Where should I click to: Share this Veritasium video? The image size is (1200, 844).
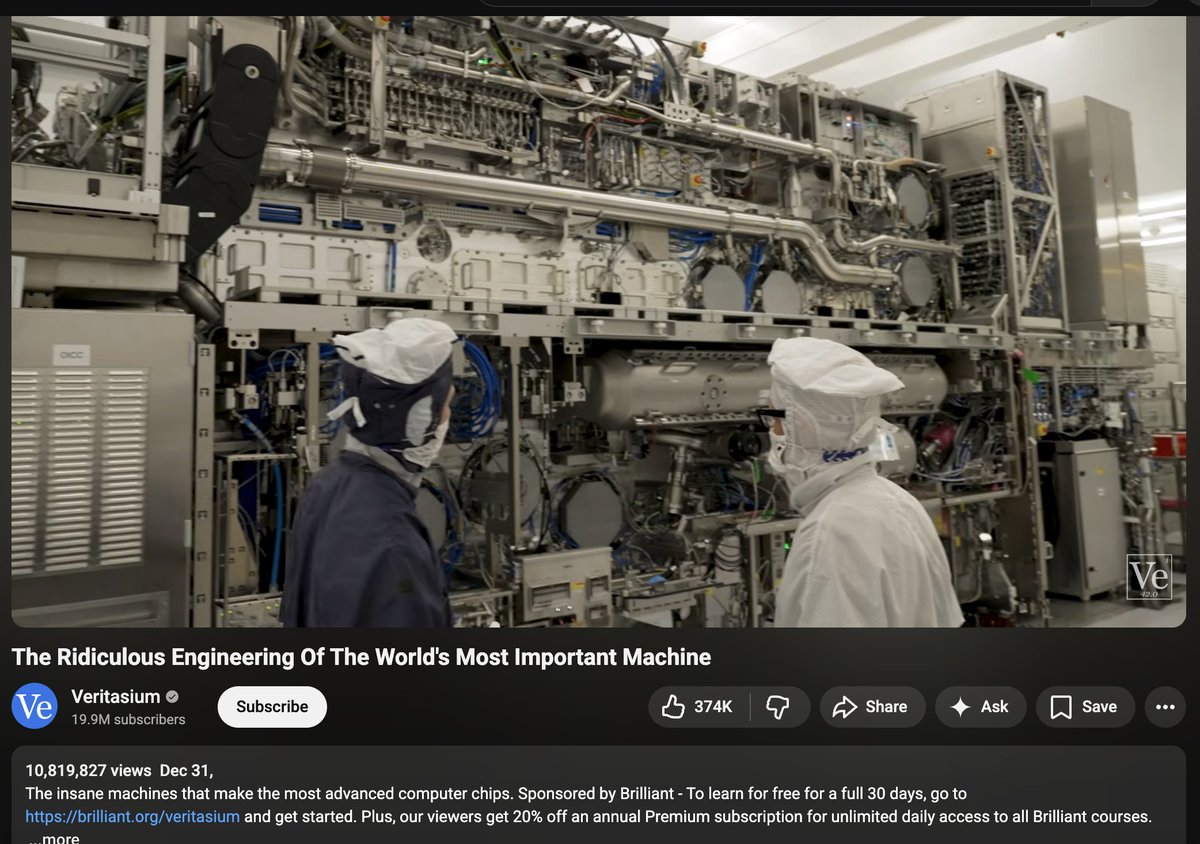tap(870, 707)
